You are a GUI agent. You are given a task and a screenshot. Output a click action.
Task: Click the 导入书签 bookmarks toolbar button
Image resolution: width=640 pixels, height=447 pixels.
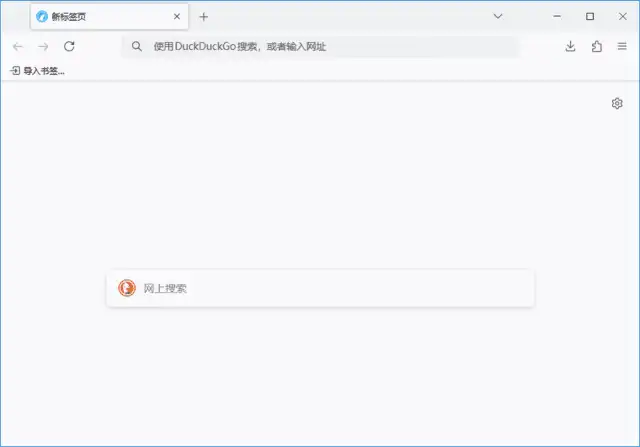click(x=37, y=71)
